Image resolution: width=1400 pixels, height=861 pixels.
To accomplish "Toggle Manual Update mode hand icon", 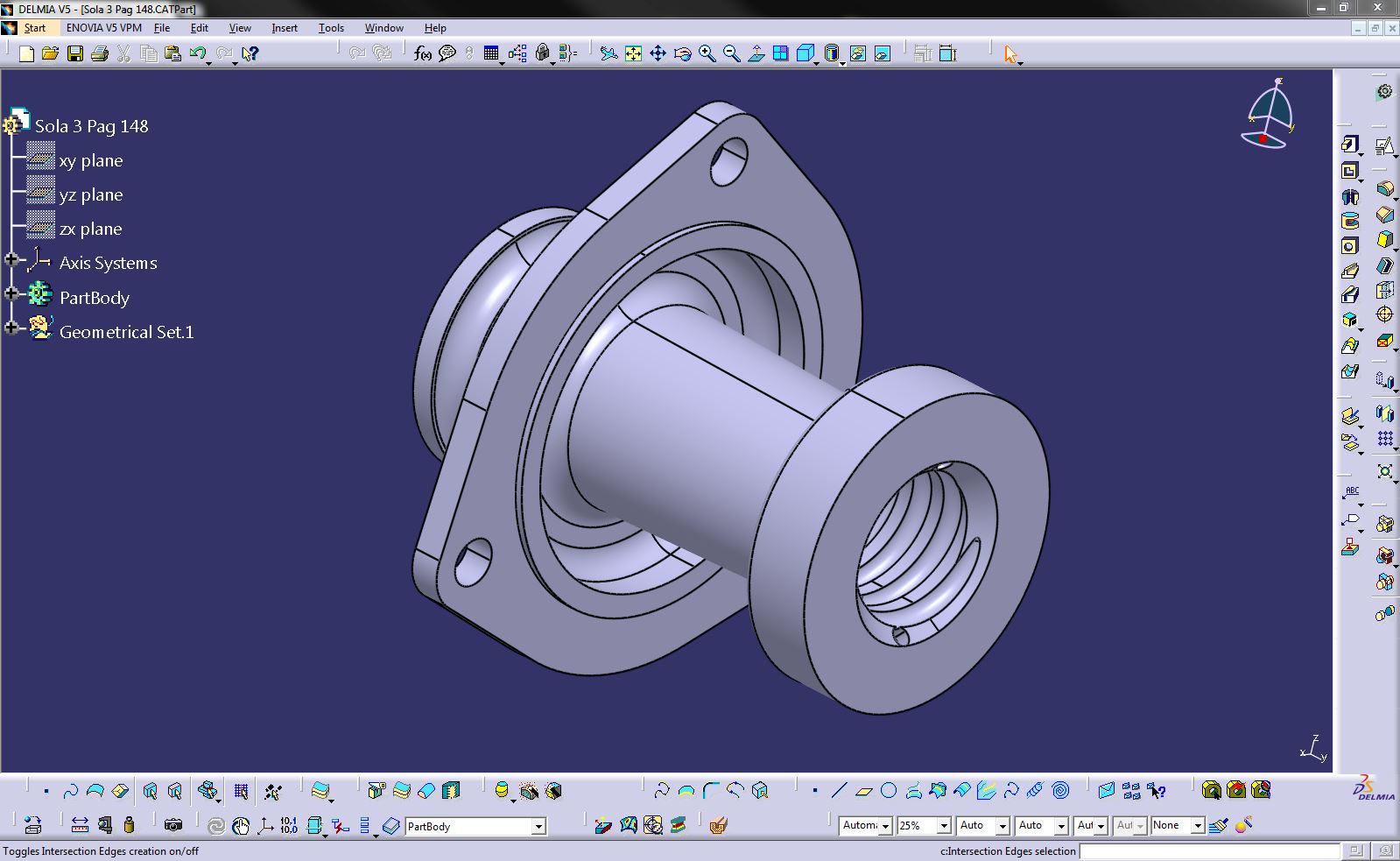I will click(x=241, y=825).
